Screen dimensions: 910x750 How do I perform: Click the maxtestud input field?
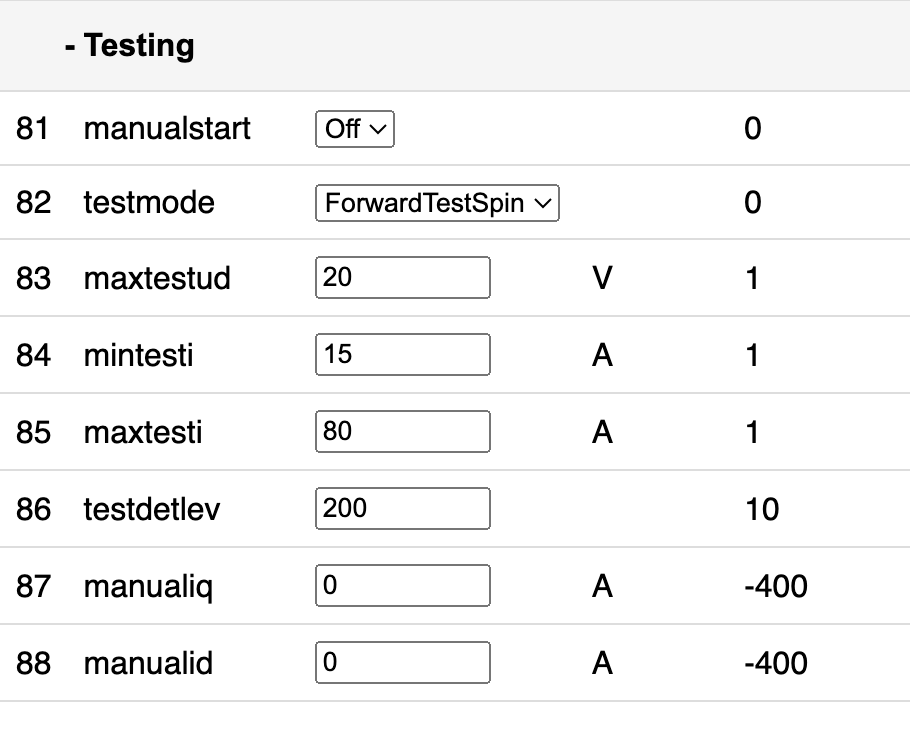pyautogui.click(x=403, y=277)
